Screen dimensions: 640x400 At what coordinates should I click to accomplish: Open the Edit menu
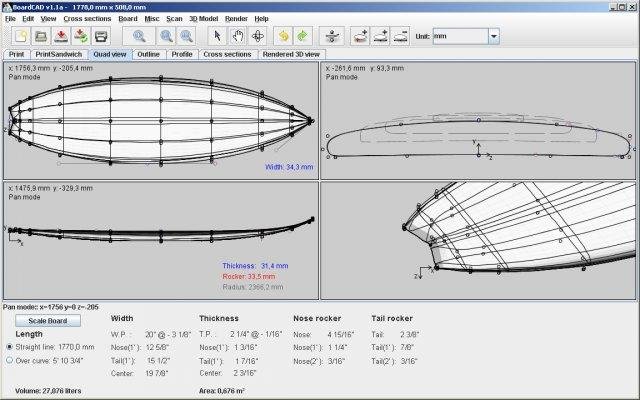point(28,19)
